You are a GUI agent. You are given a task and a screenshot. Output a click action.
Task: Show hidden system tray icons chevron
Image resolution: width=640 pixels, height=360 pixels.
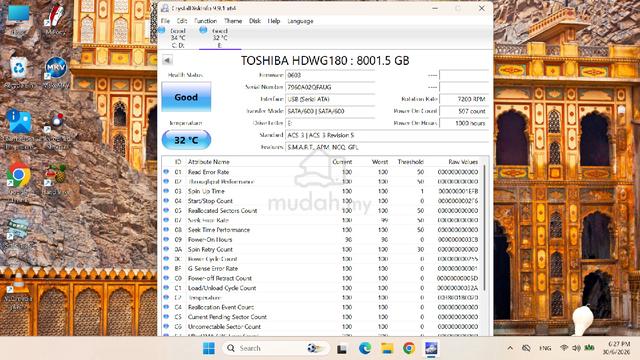[510, 348]
